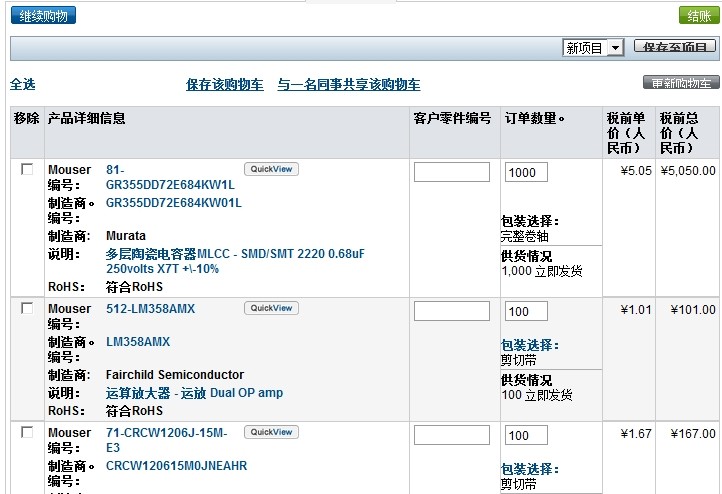Open the 多层陶瓷电容器MLCC description link
Viewport: 722px width, 494px height.
[235, 261]
